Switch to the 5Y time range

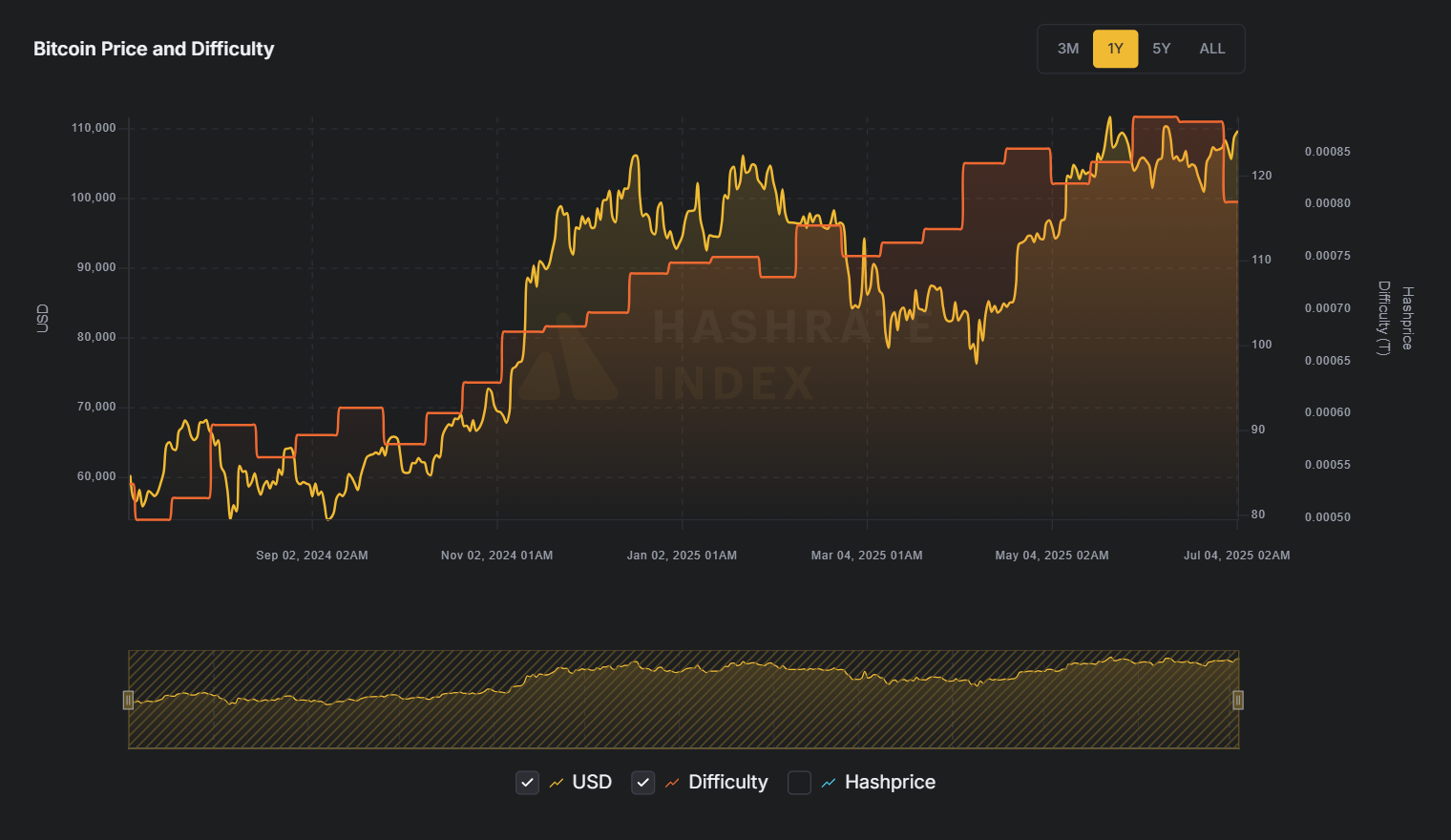[x=1161, y=49]
